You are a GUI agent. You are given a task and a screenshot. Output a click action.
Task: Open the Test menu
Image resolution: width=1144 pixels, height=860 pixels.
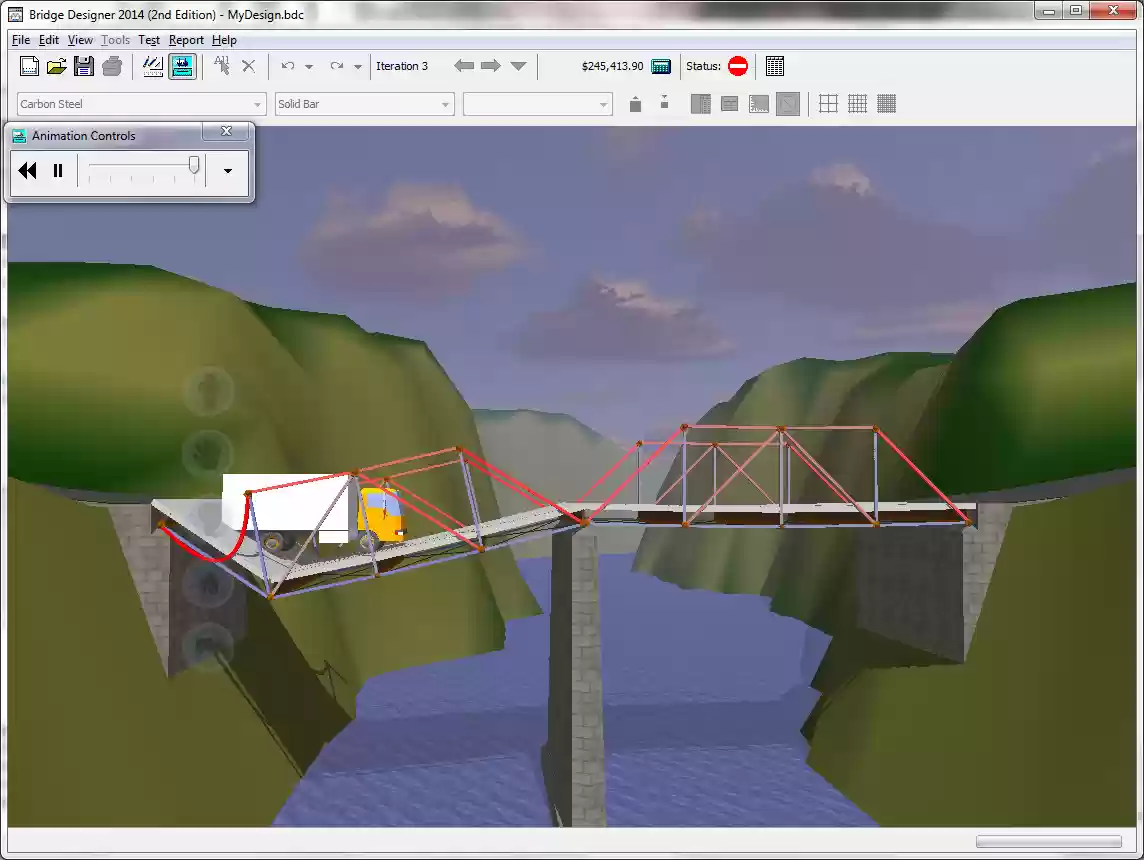pos(149,40)
